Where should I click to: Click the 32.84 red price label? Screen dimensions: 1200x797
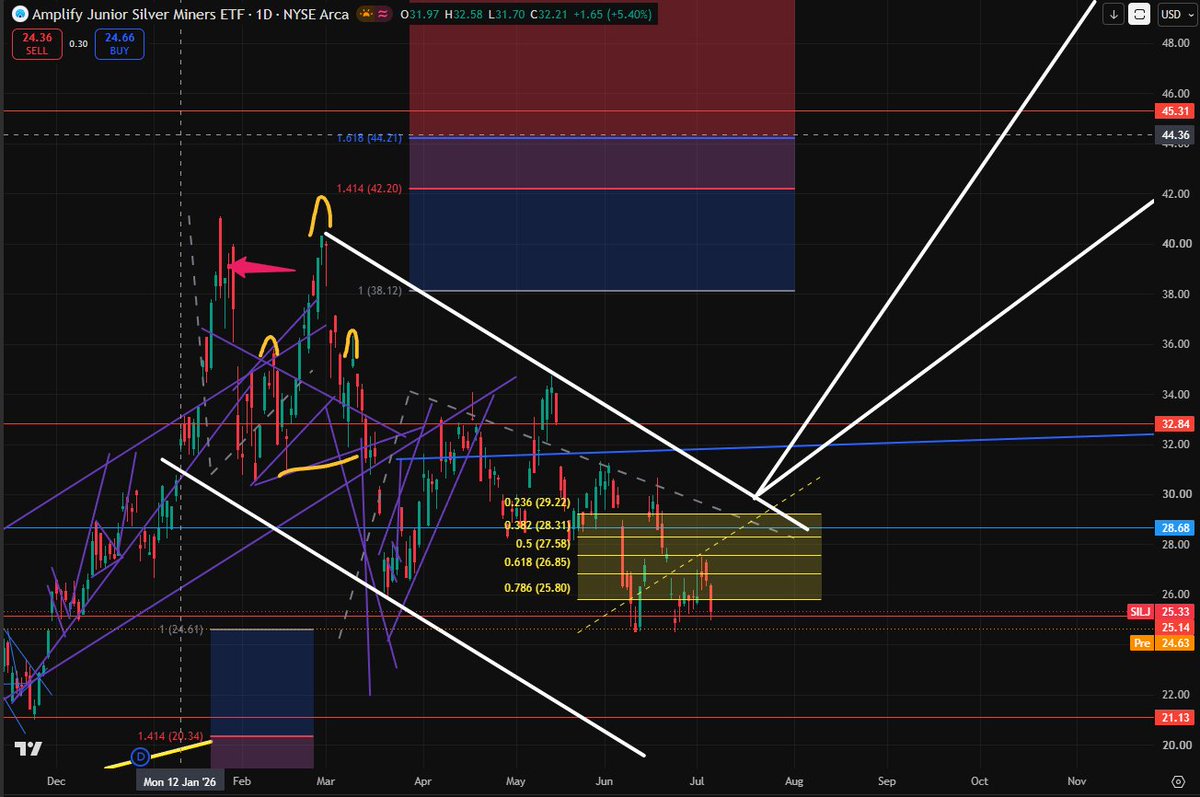[1175, 423]
